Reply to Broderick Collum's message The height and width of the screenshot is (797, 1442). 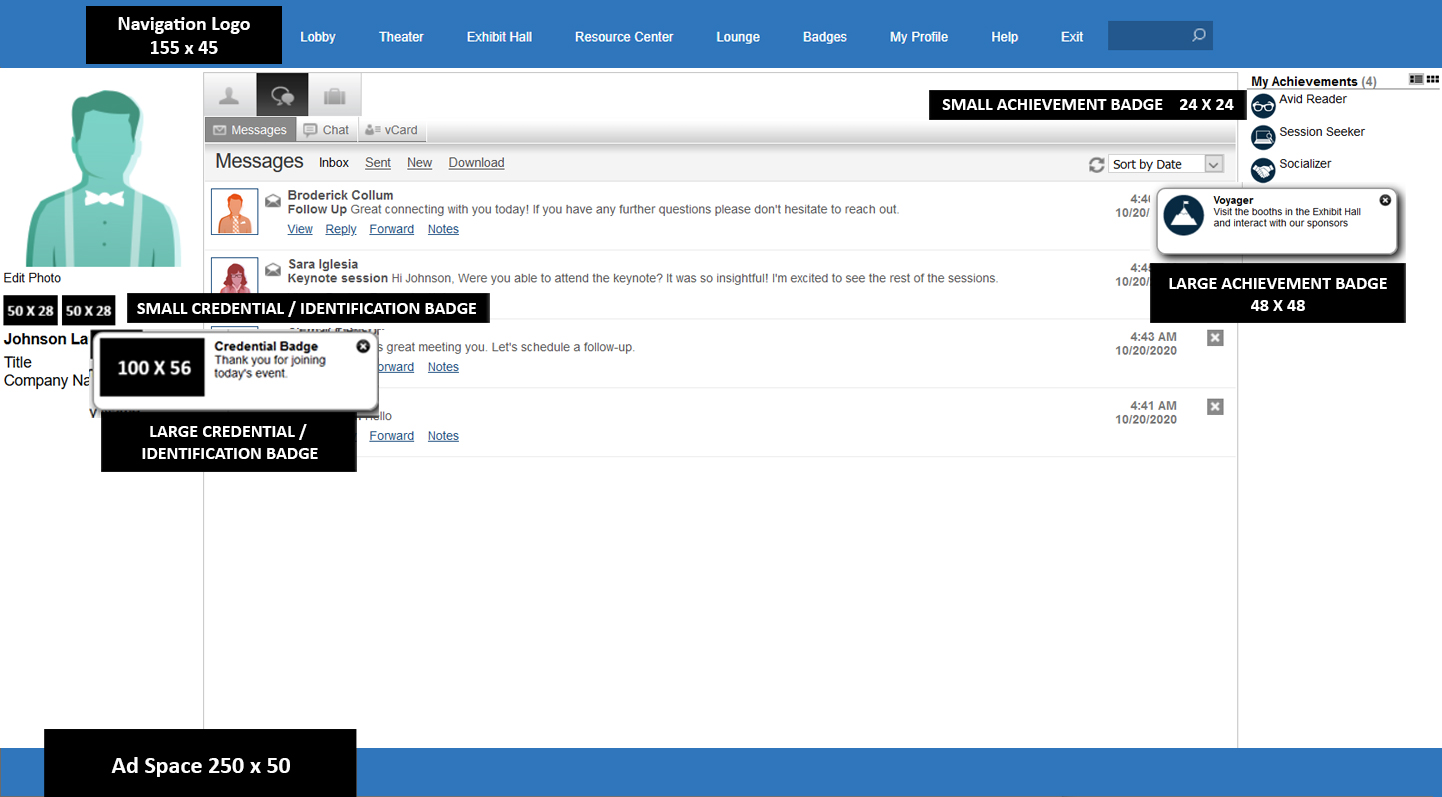[341, 229]
